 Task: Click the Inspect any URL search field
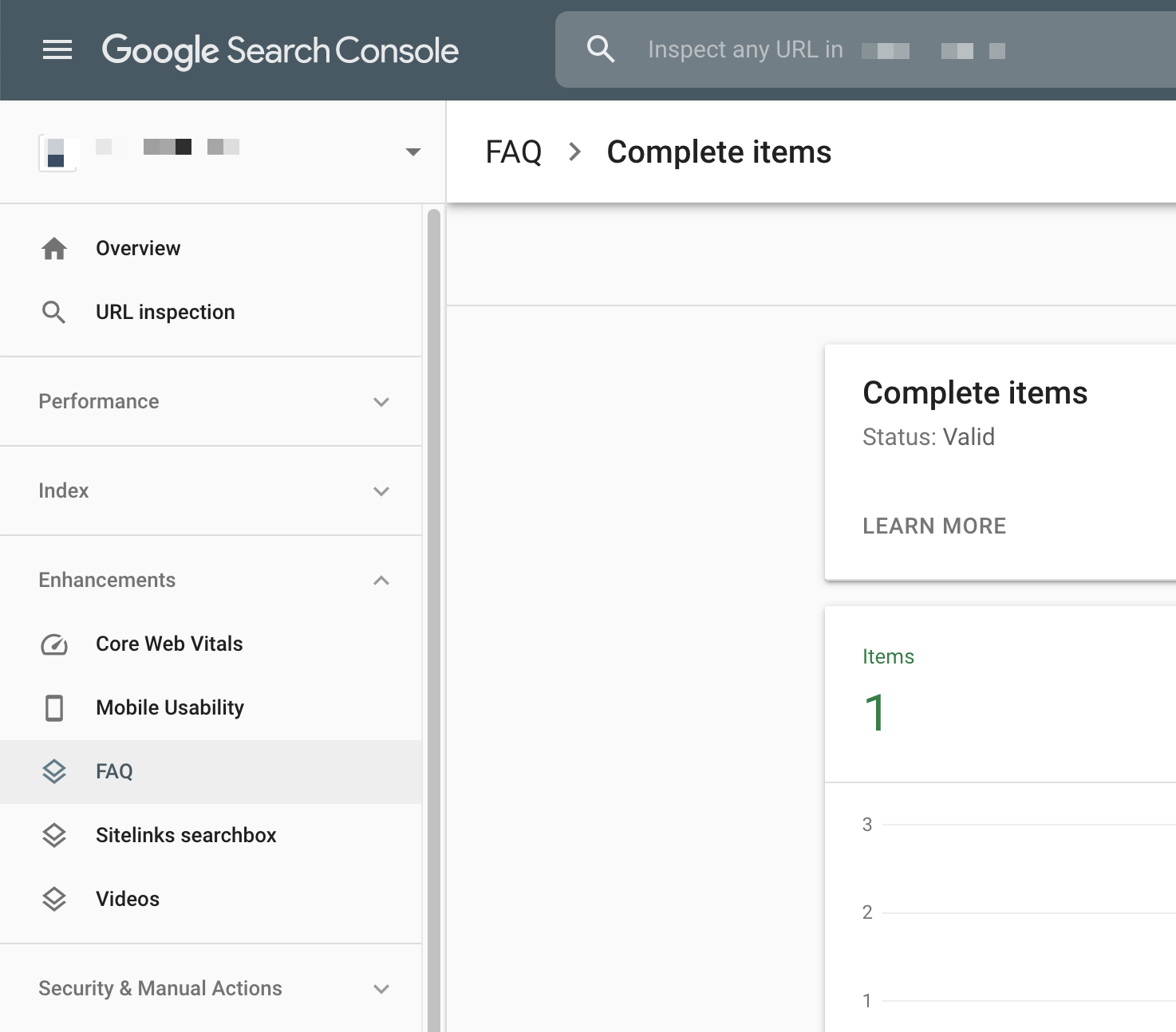[x=866, y=49]
